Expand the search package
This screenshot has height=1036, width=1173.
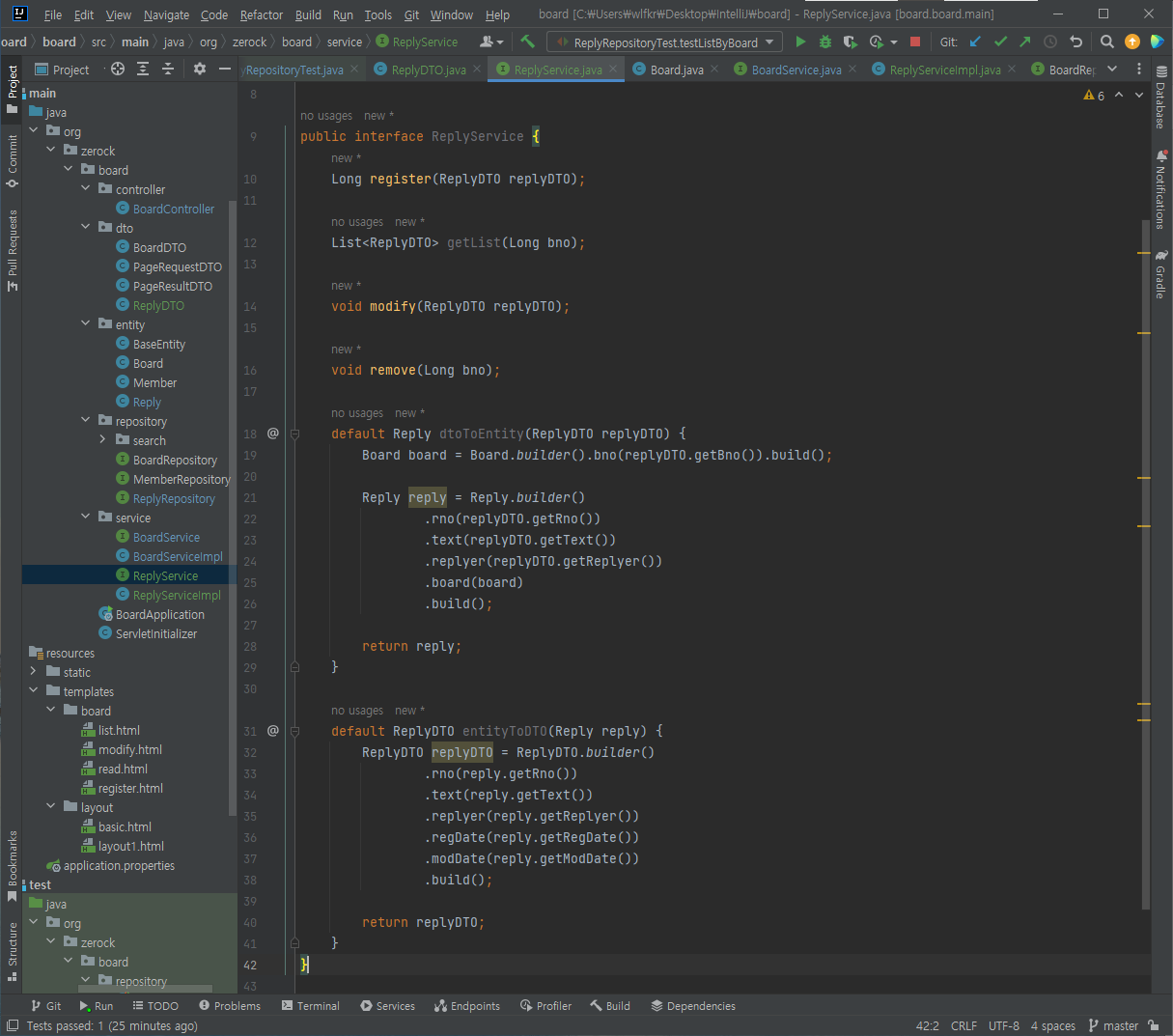[x=103, y=440]
